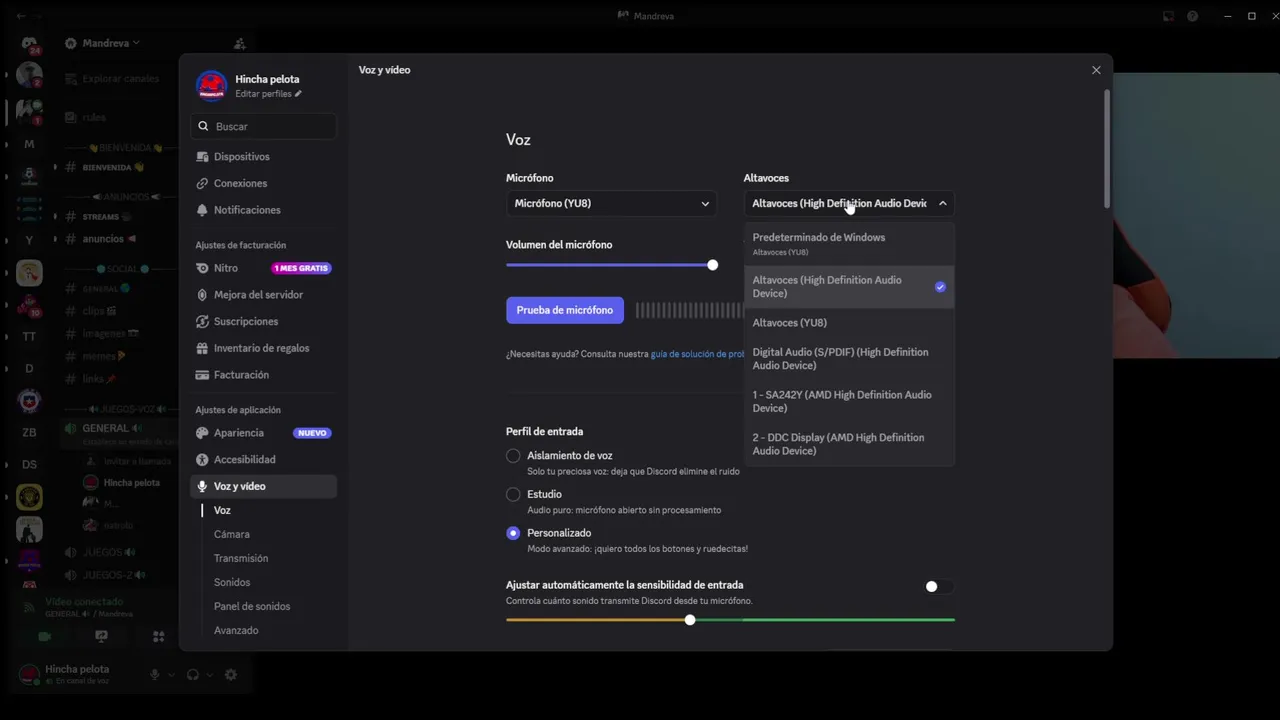The height and width of the screenshot is (720, 1280).
Task: Switch to the Avanzado sub-tab
Action: click(x=236, y=631)
